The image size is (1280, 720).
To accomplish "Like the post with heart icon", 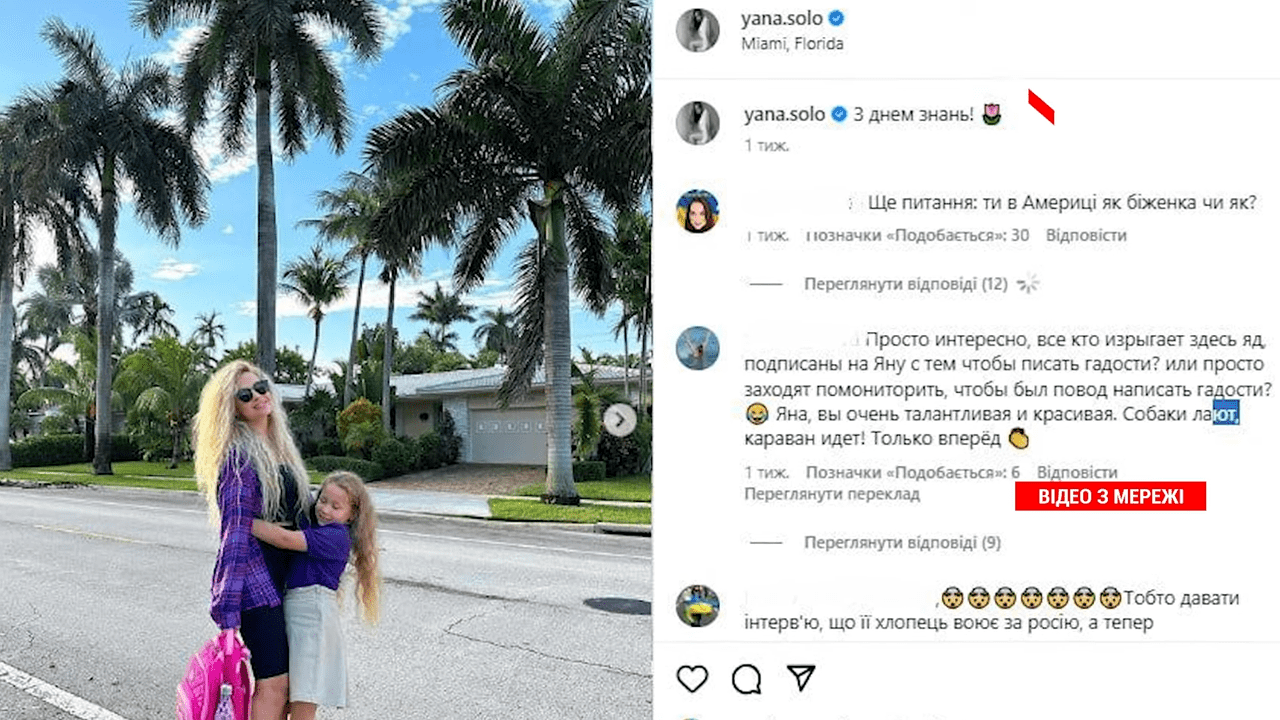I will point(692,679).
